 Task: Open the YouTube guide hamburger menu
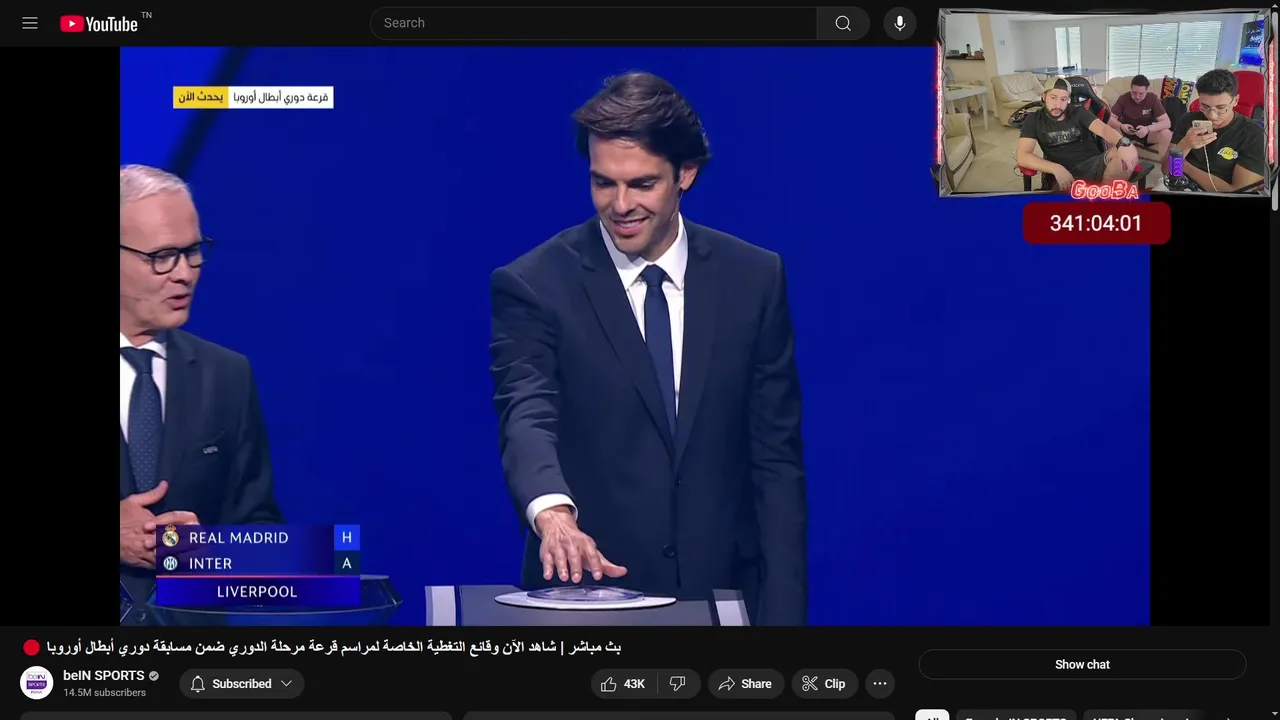pyautogui.click(x=30, y=23)
